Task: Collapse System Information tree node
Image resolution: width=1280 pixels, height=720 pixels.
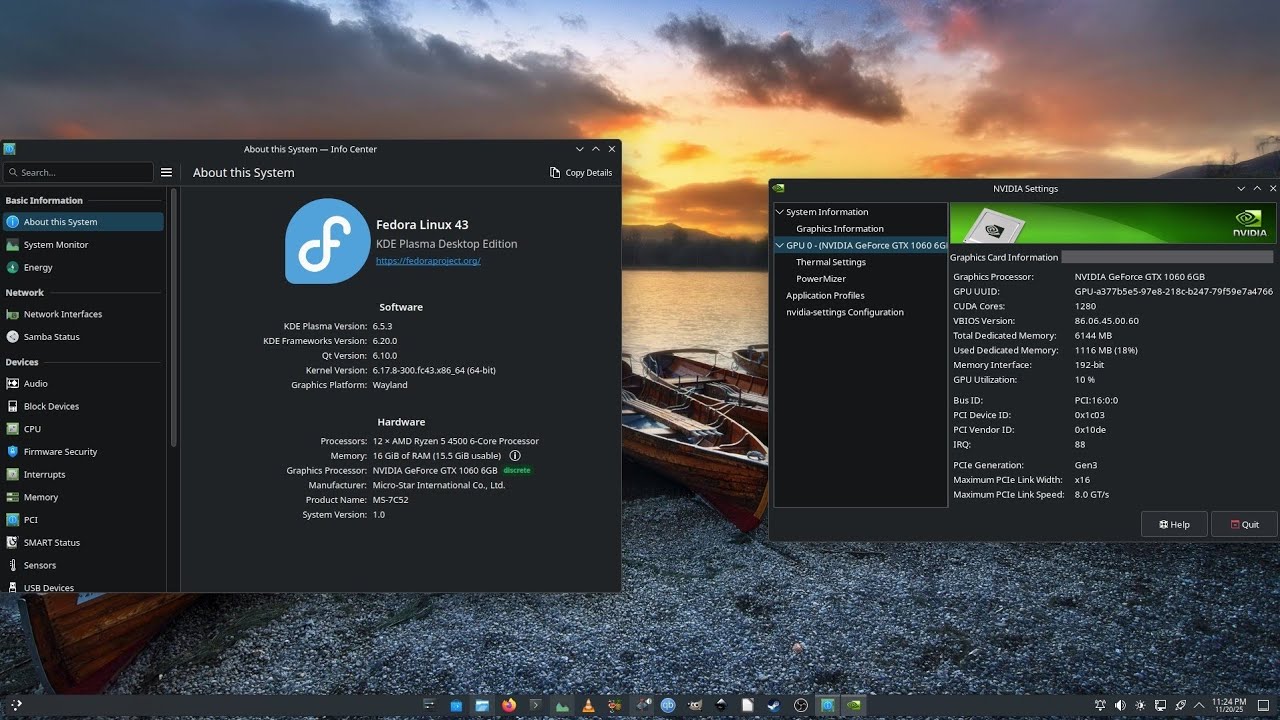Action: click(780, 212)
